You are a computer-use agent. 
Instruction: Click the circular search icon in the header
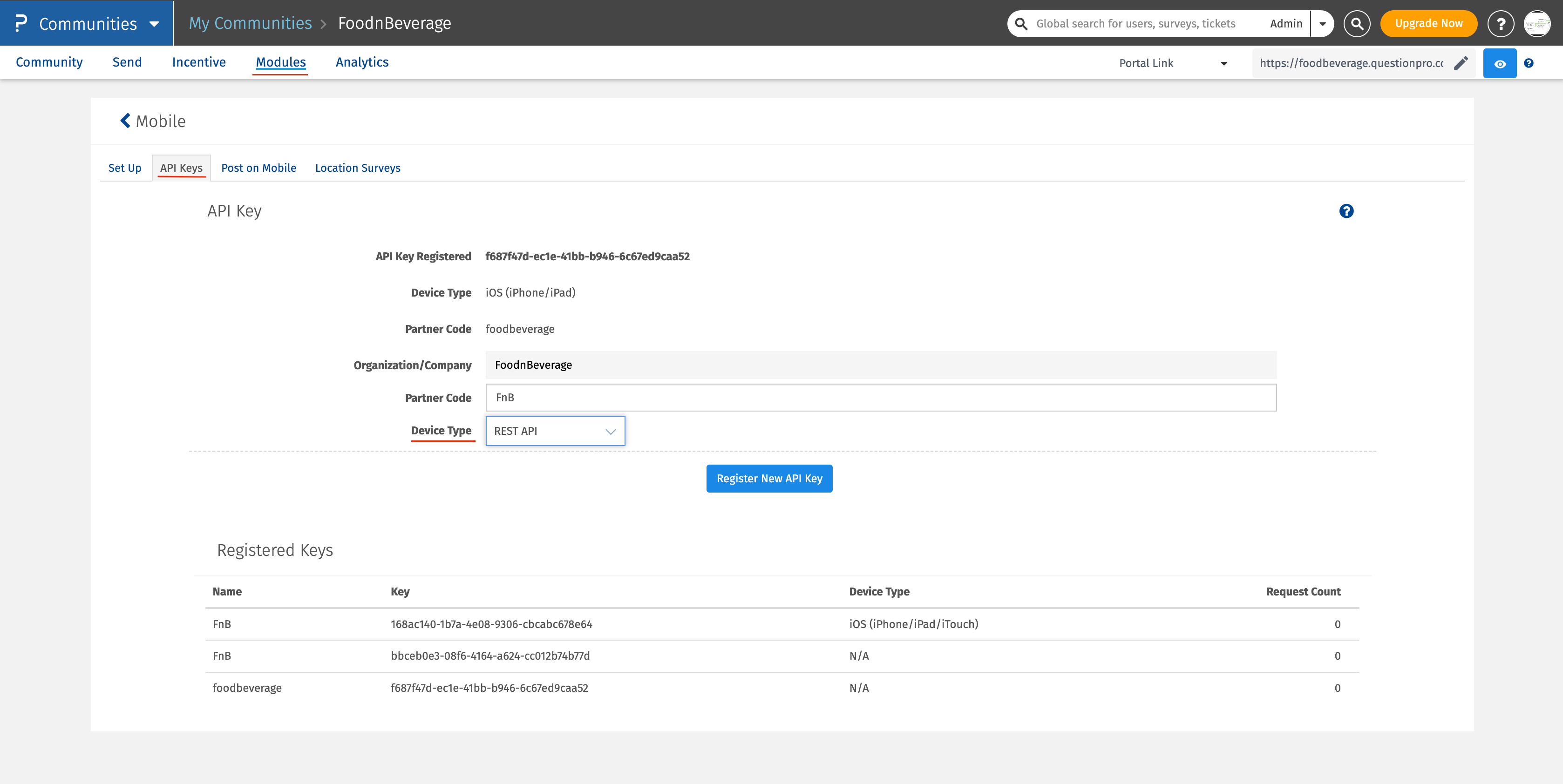pyautogui.click(x=1357, y=24)
